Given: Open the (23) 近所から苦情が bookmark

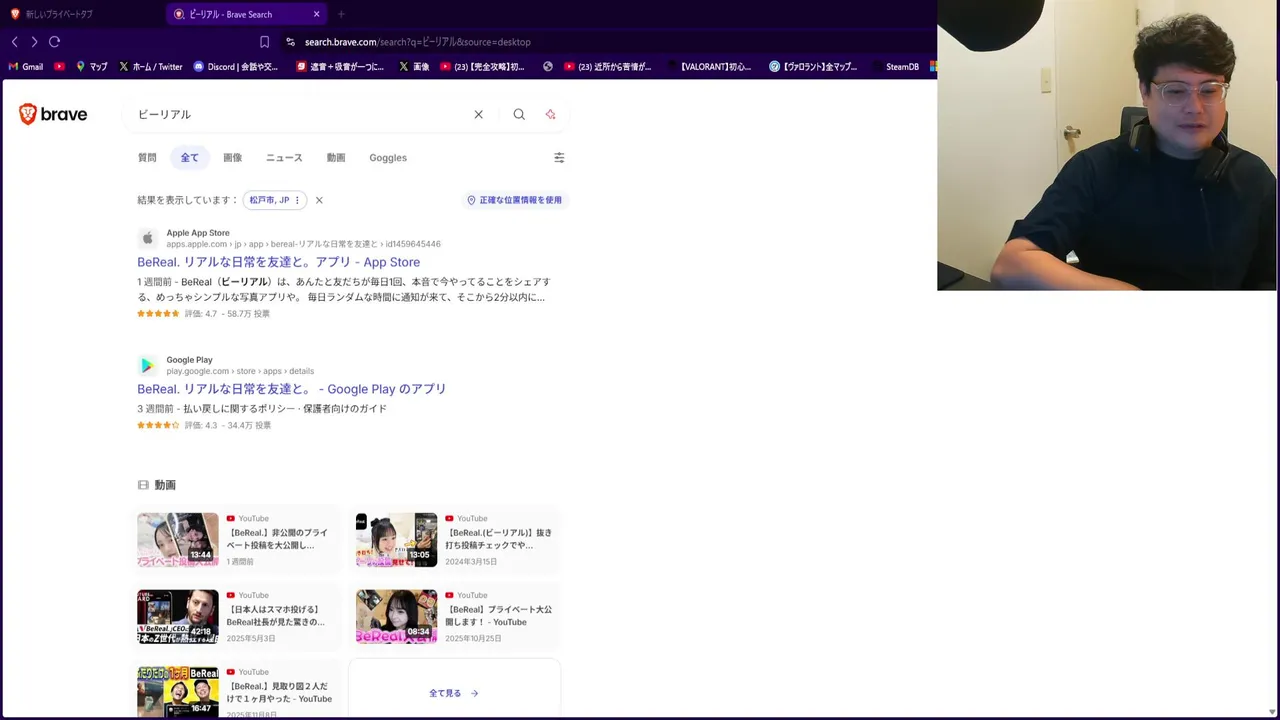Looking at the screenshot, I should (608, 67).
